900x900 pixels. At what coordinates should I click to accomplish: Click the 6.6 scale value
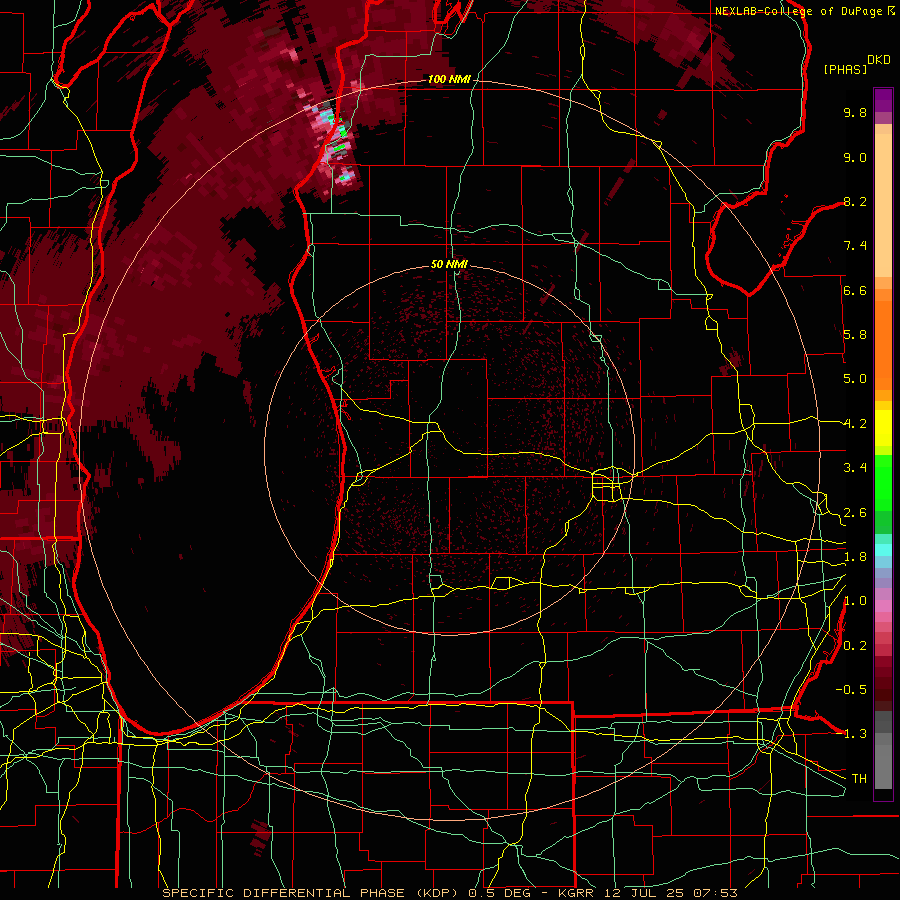click(855, 290)
